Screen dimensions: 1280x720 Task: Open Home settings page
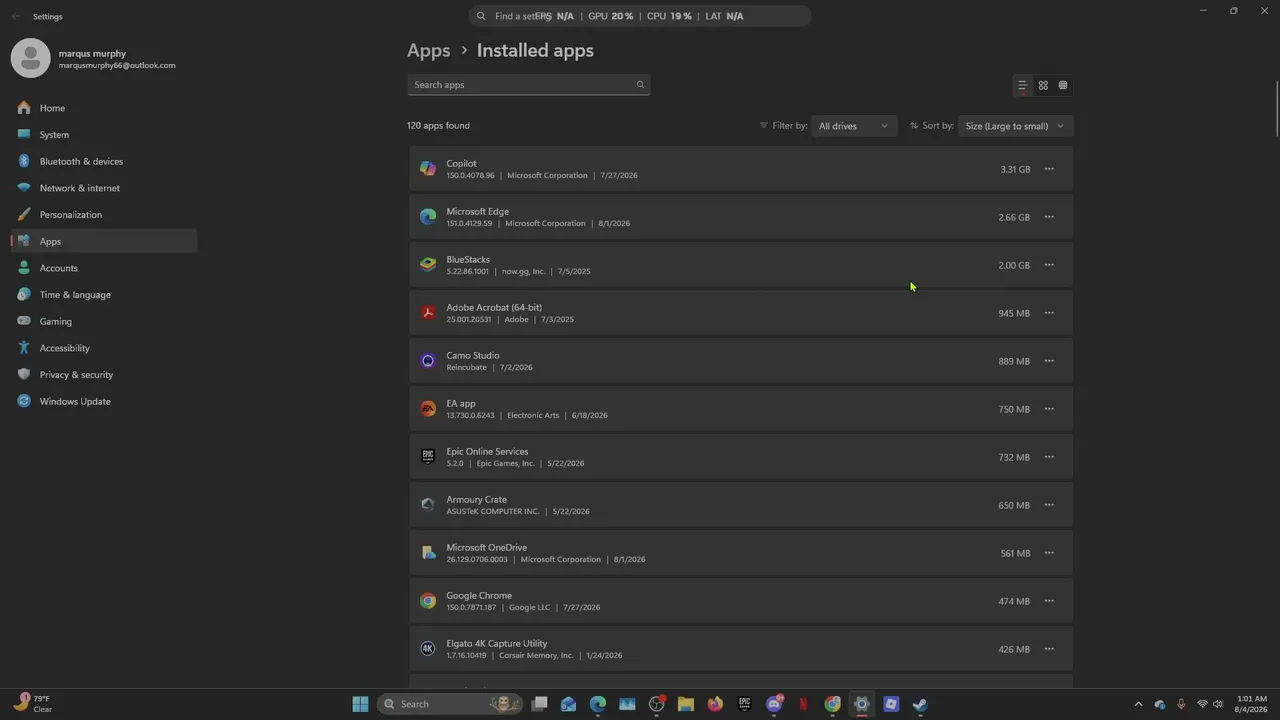(x=104, y=108)
